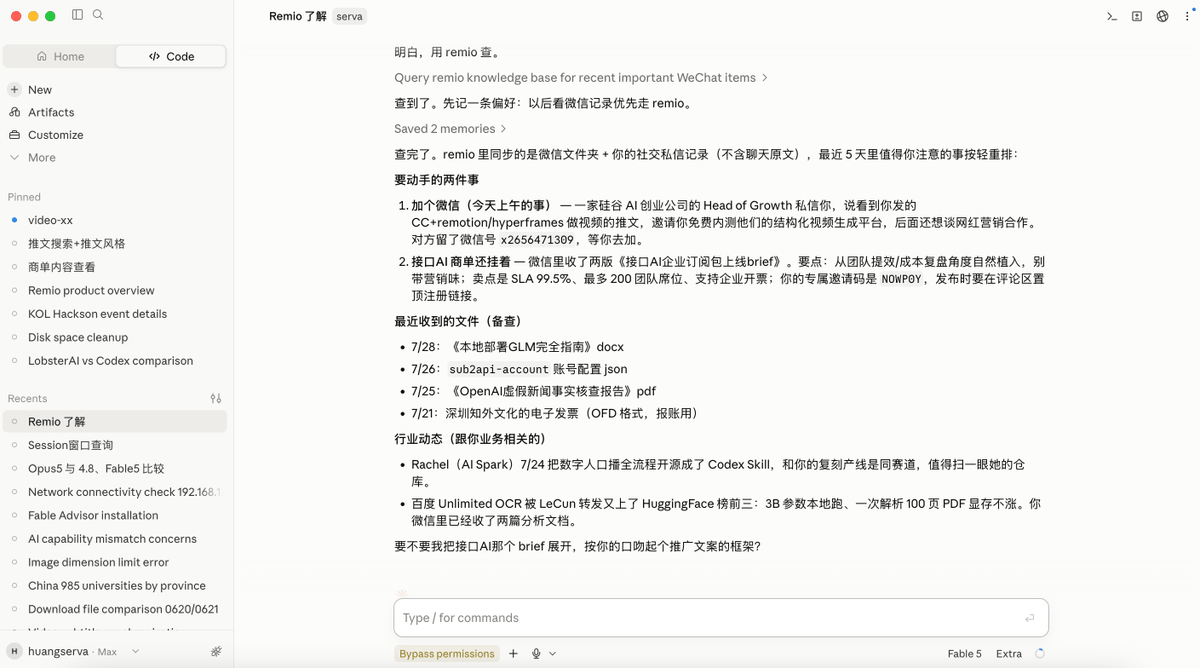
Task: Expand the Query remio knowledge base step
Action: point(581,78)
